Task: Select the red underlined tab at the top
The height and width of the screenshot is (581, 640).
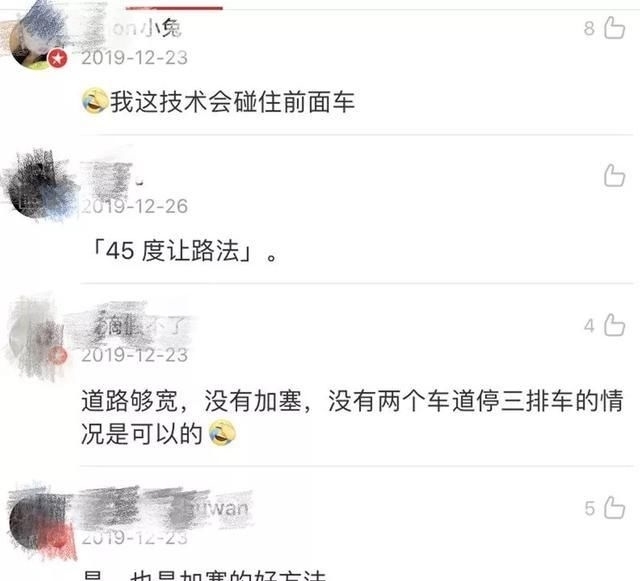Action: click(x=174, y=7)
